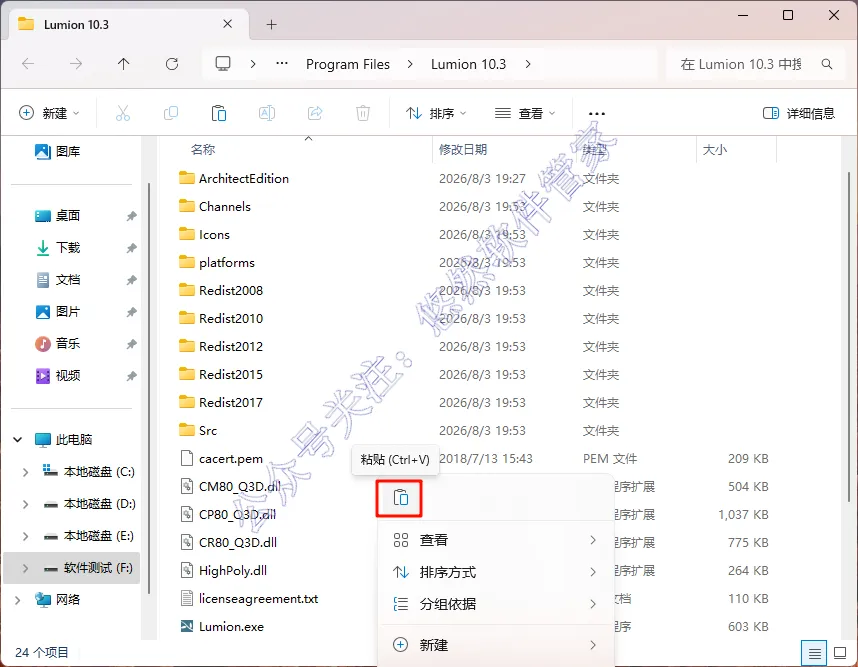Open Pictures (图片) in the sidebar
This screenshot has height=667, width=858.
click(57, 311)
